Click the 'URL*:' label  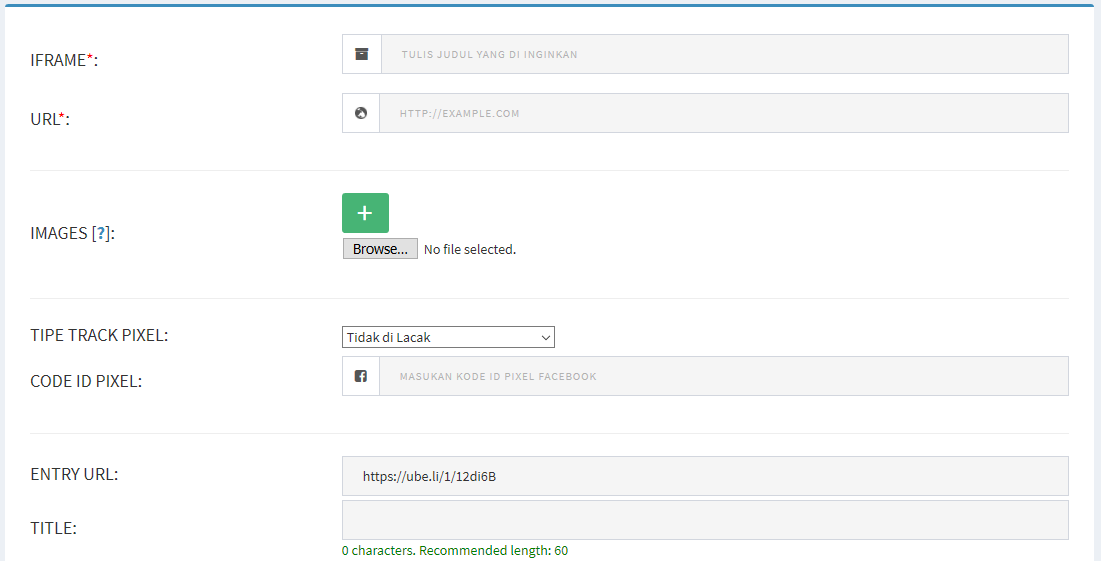[50, 119]
